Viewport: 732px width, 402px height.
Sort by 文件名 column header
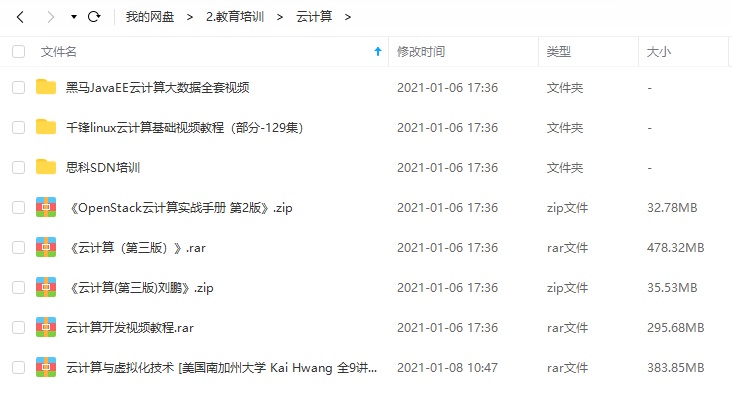click(x=58, y=51)
